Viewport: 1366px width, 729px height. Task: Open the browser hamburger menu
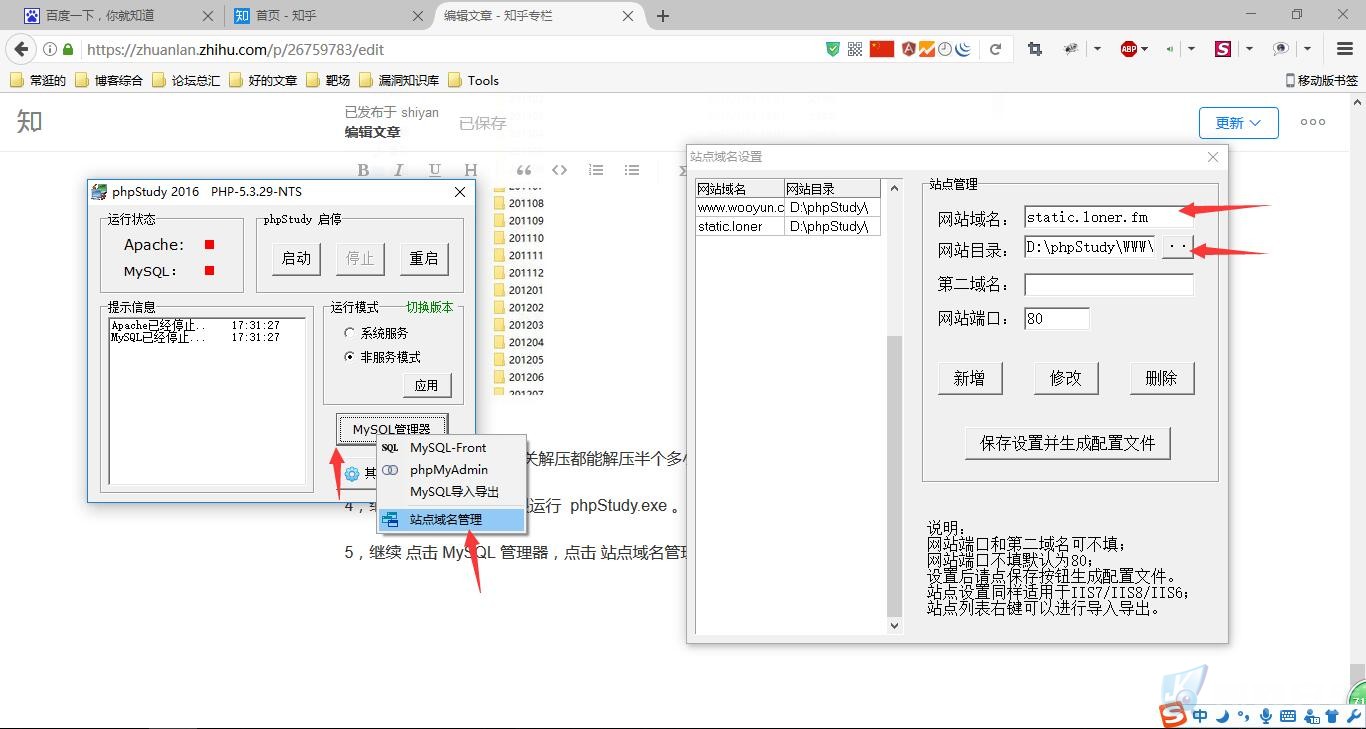[x=1345, y=49]
